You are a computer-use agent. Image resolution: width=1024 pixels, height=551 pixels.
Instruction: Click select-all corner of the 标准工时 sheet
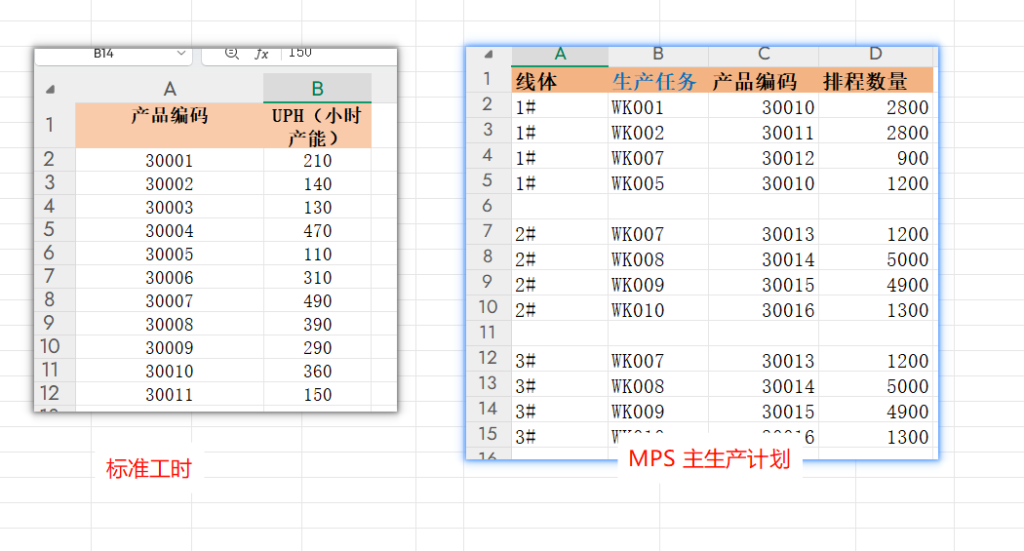tap(51, 89)
